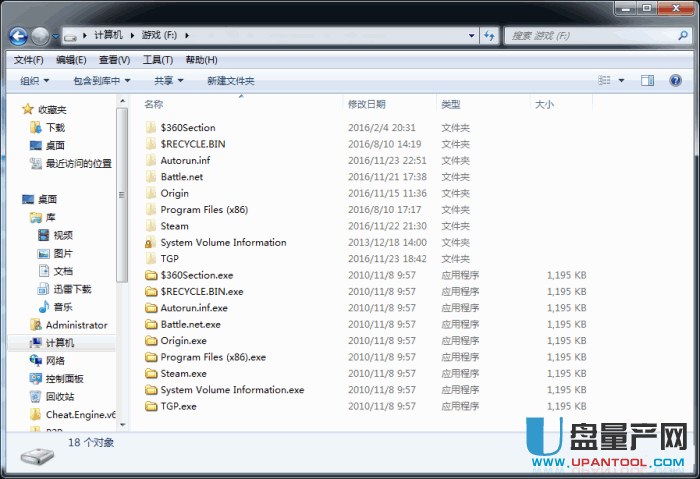Open the 图片 library
Viewport: 700px width, 479px height.
[55, 253]
